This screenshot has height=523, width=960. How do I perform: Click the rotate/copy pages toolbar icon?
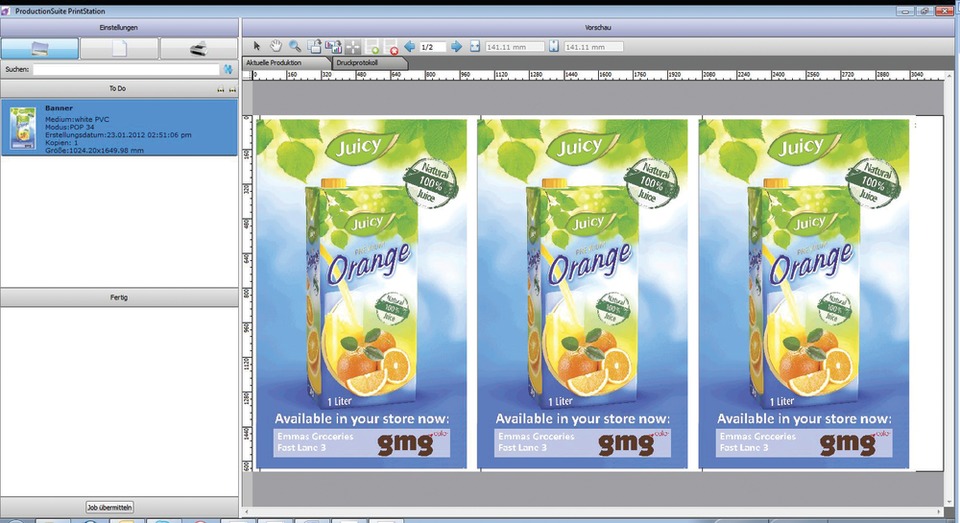pos(314,46)
